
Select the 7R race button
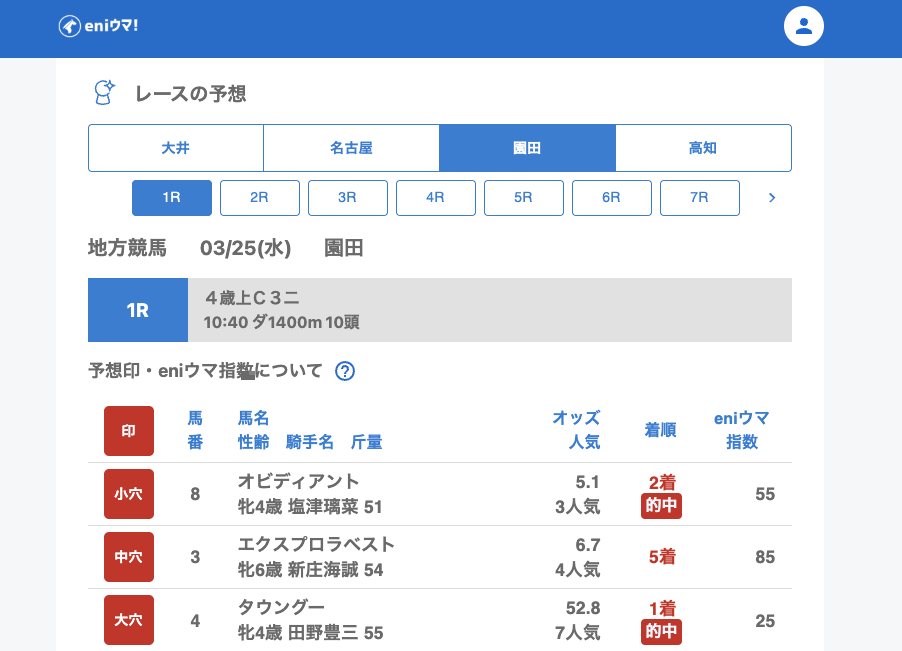click(x=699, y=198)
